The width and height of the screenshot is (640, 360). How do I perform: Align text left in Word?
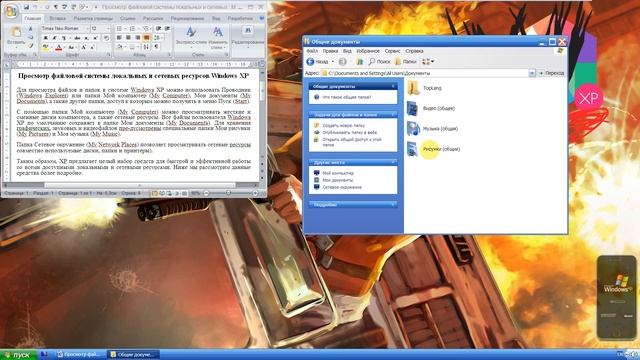pos(118,38)
